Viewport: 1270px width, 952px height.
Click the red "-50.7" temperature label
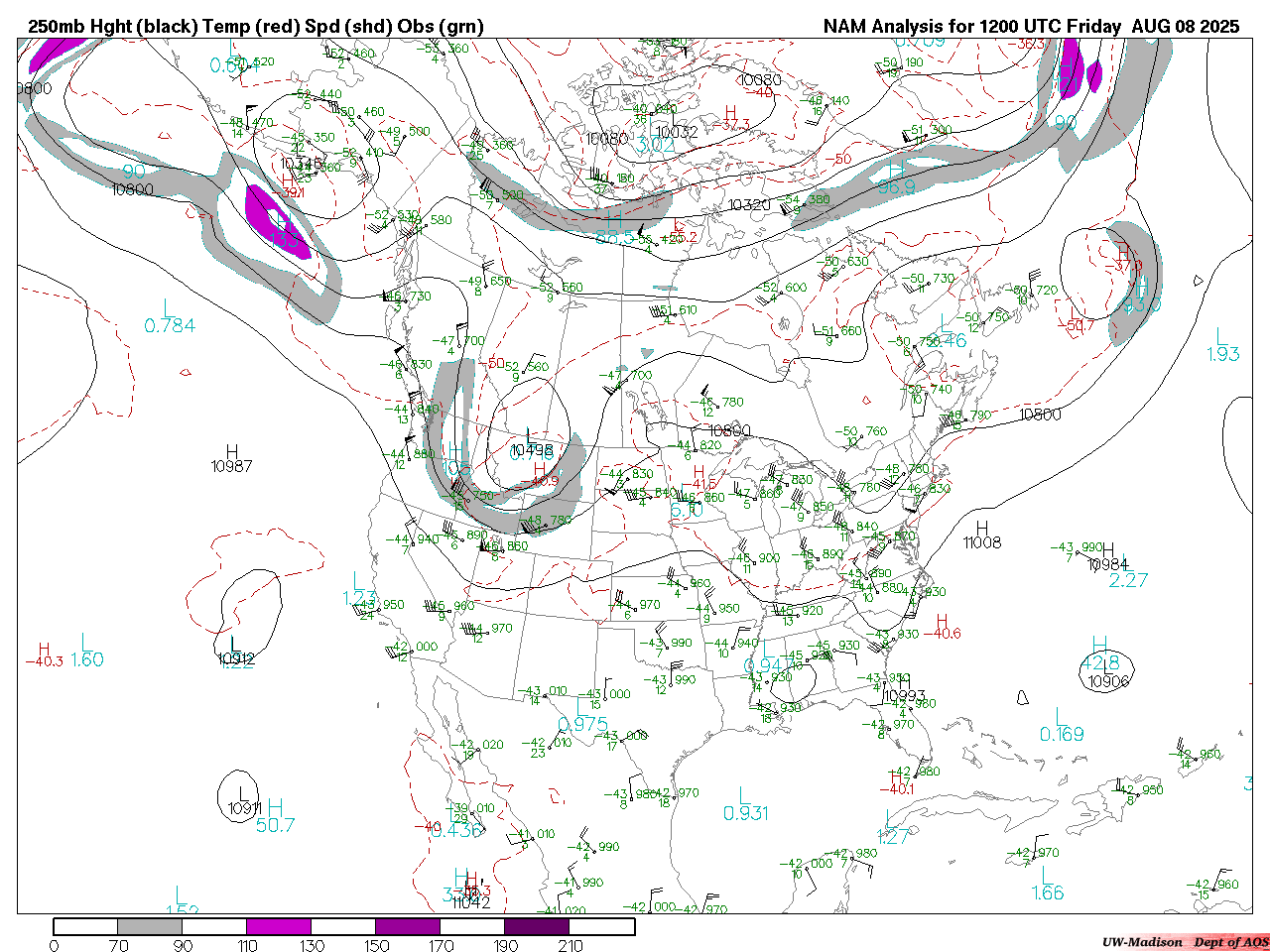coord(1076,325)
